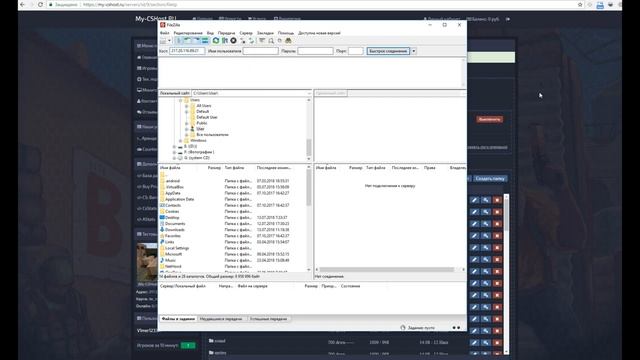
Task: Sort local files by Тип файла column
Action: [234, 168]
